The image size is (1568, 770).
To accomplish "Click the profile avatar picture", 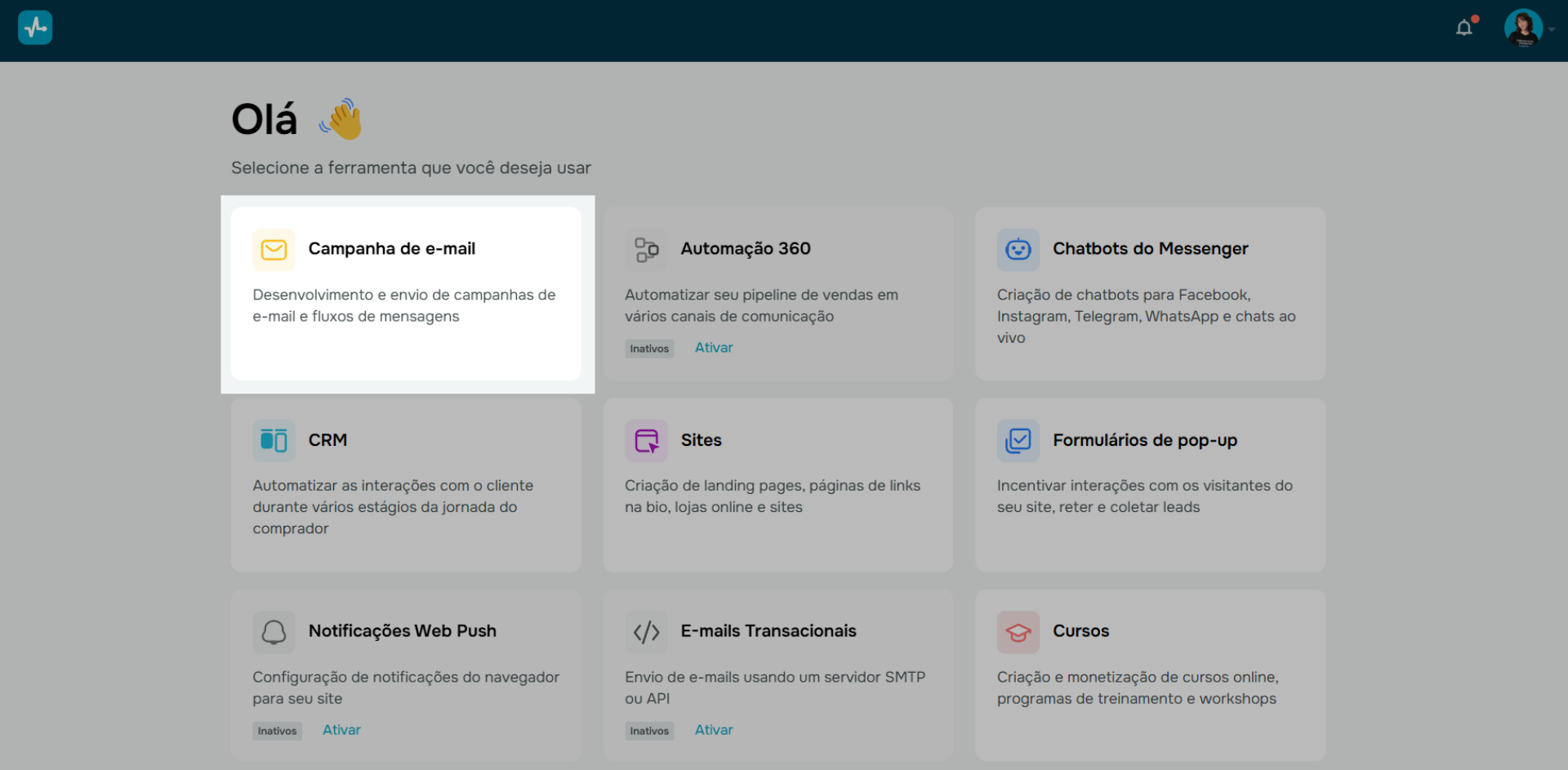I will pyautogui.click(x=1524, y=27).
